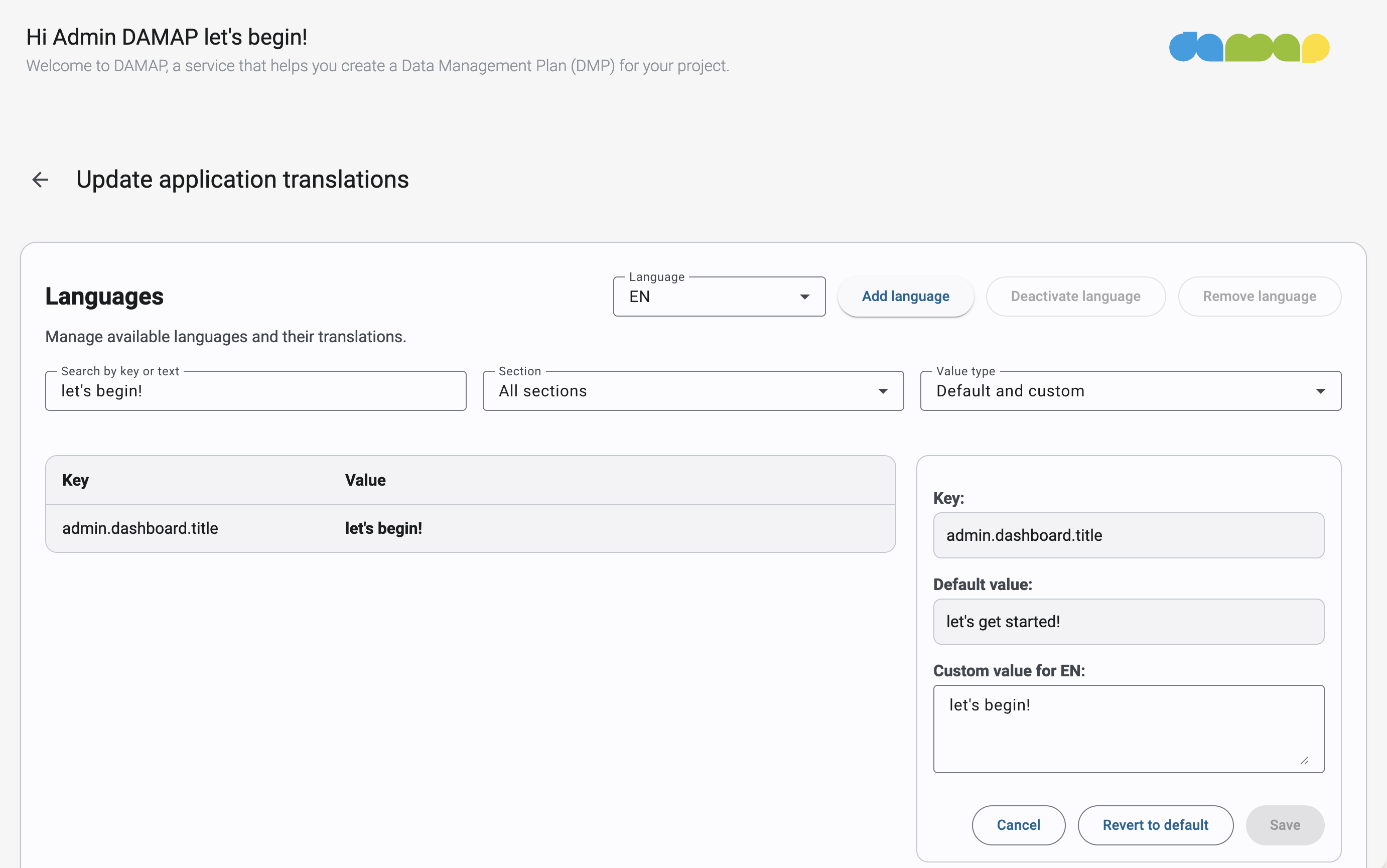Click Revert to default button
The image size is (1387, 868).
(x=1155, y=825)
